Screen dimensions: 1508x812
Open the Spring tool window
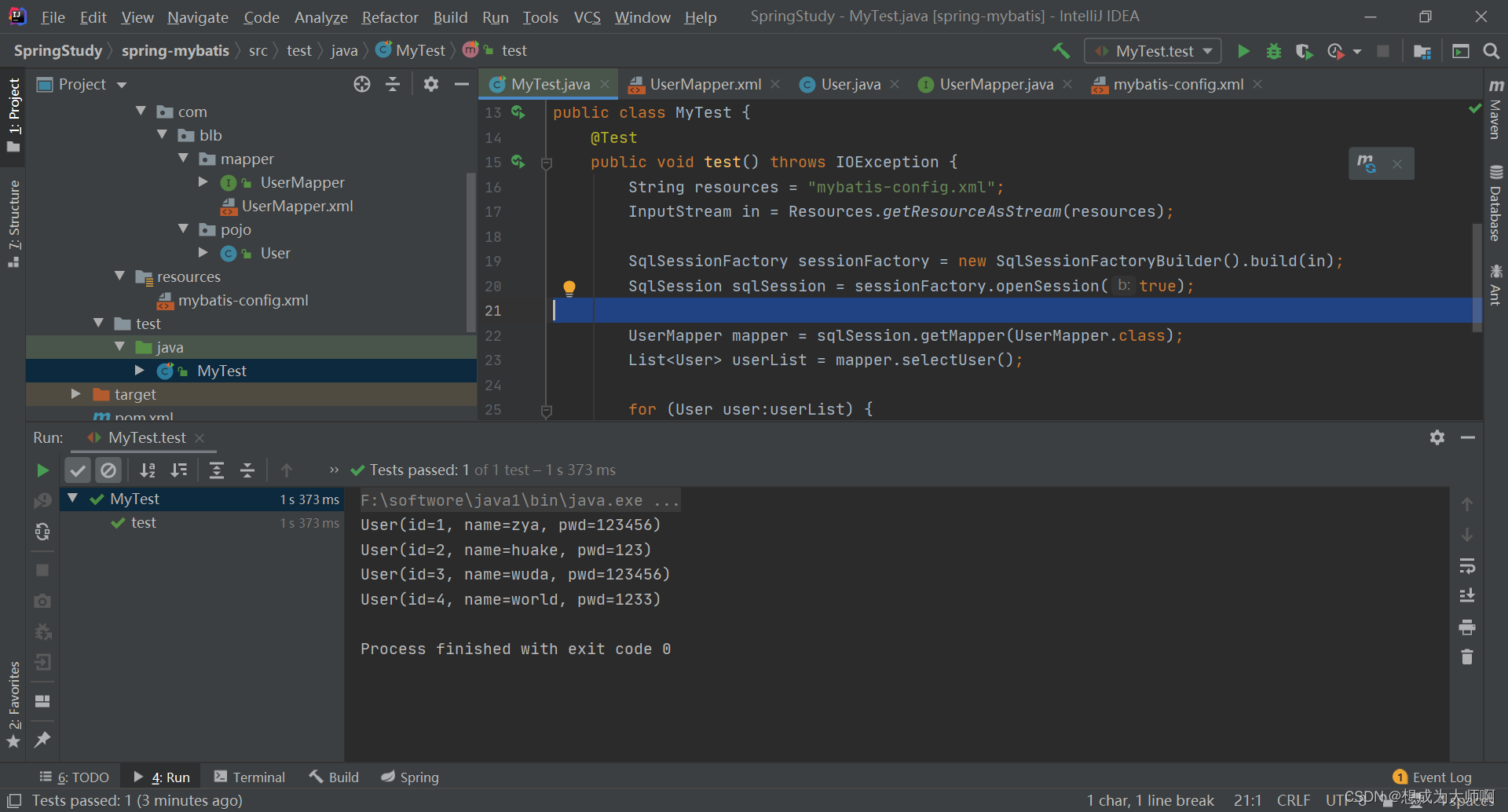pyautogui.click(x=410, y=777)
